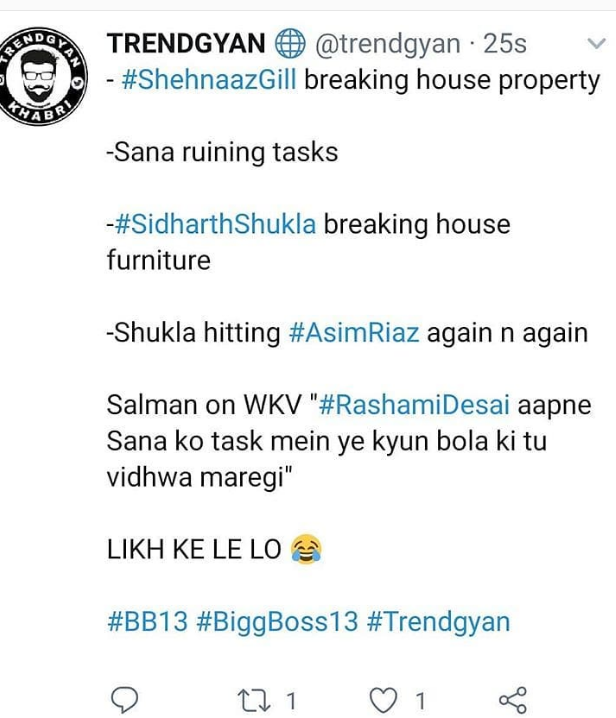
Task: Open the #ShehnaazGill hashtag
Action: click(209, 80)
